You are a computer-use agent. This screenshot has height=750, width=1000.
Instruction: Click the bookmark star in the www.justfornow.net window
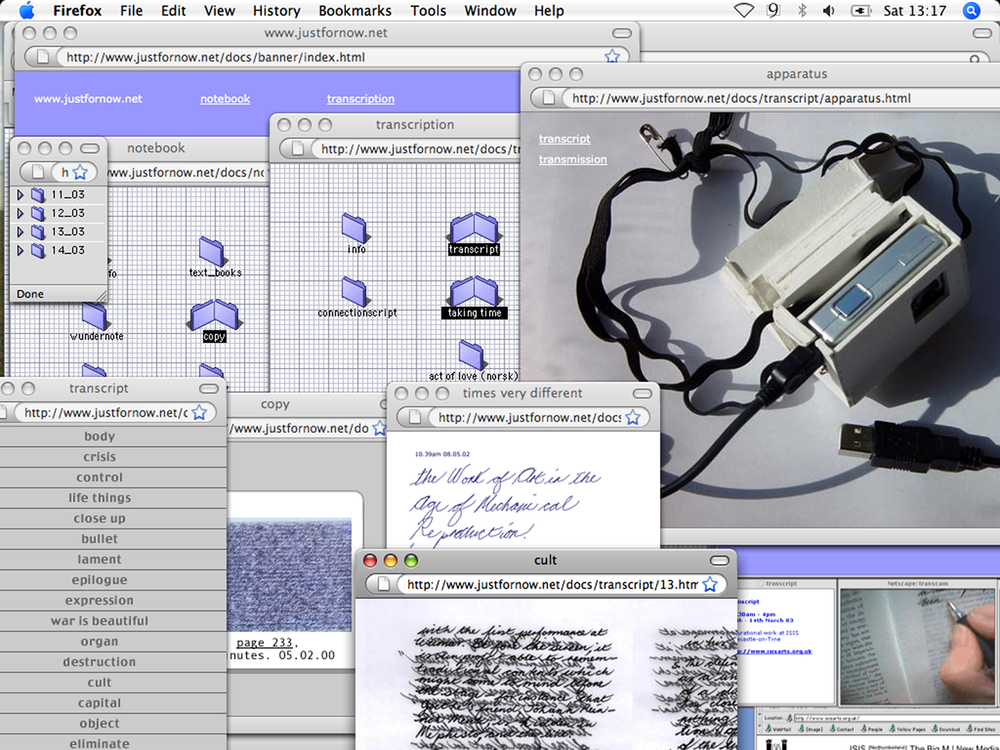[612, 57]
